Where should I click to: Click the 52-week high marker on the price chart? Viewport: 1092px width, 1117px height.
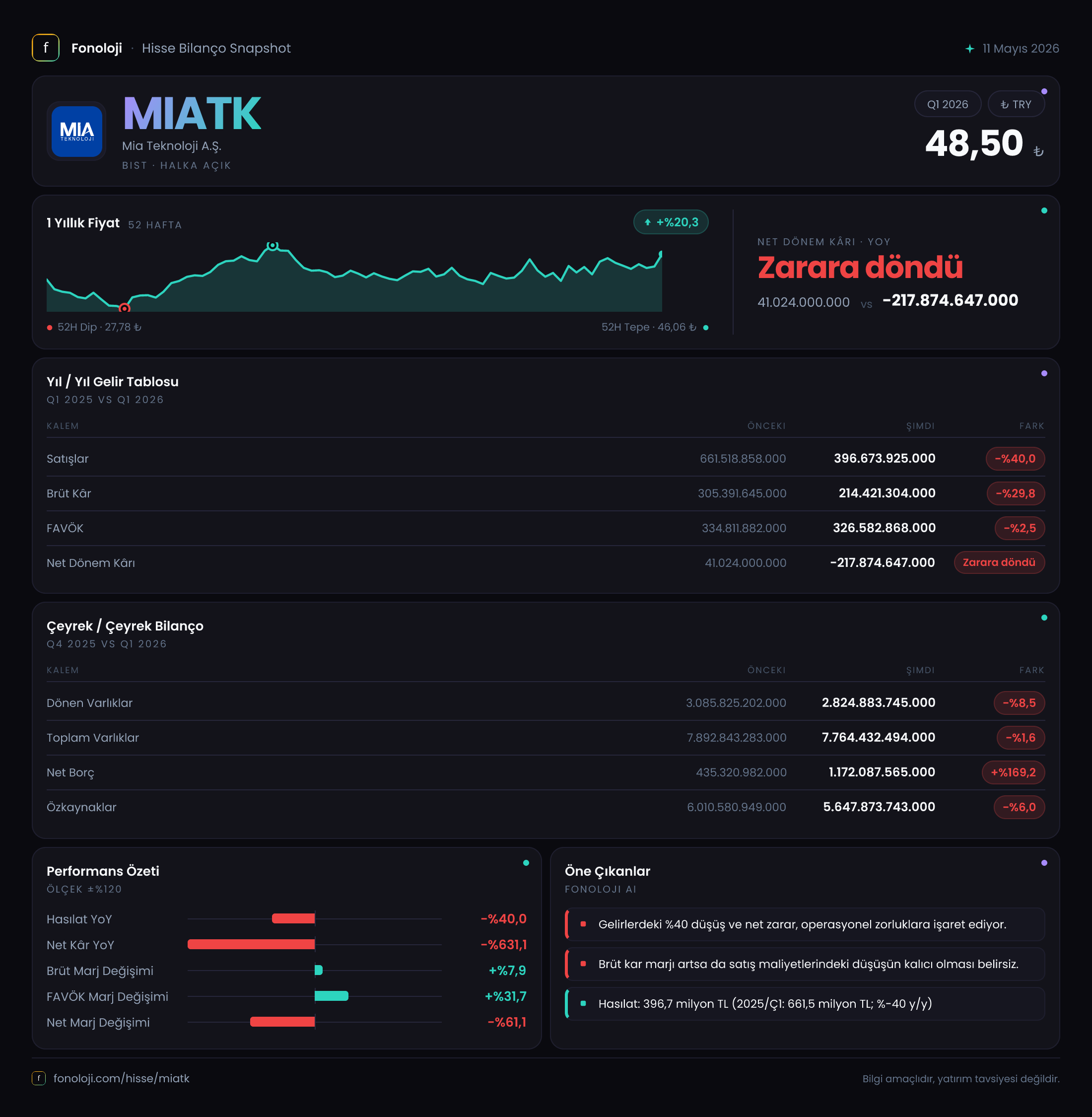click(273, 246)
